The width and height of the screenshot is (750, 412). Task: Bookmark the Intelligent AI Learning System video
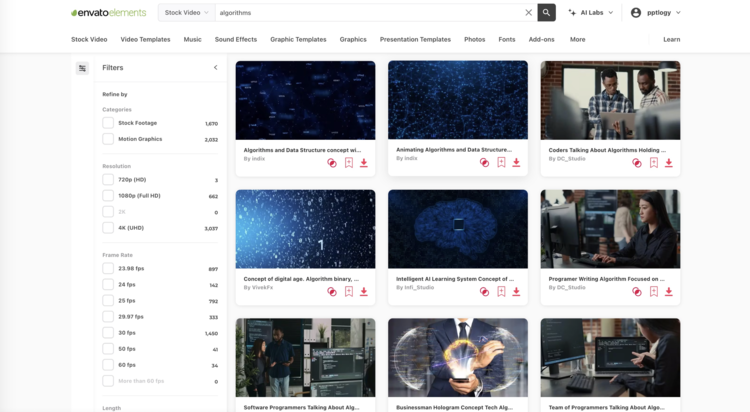pos(501,292)
